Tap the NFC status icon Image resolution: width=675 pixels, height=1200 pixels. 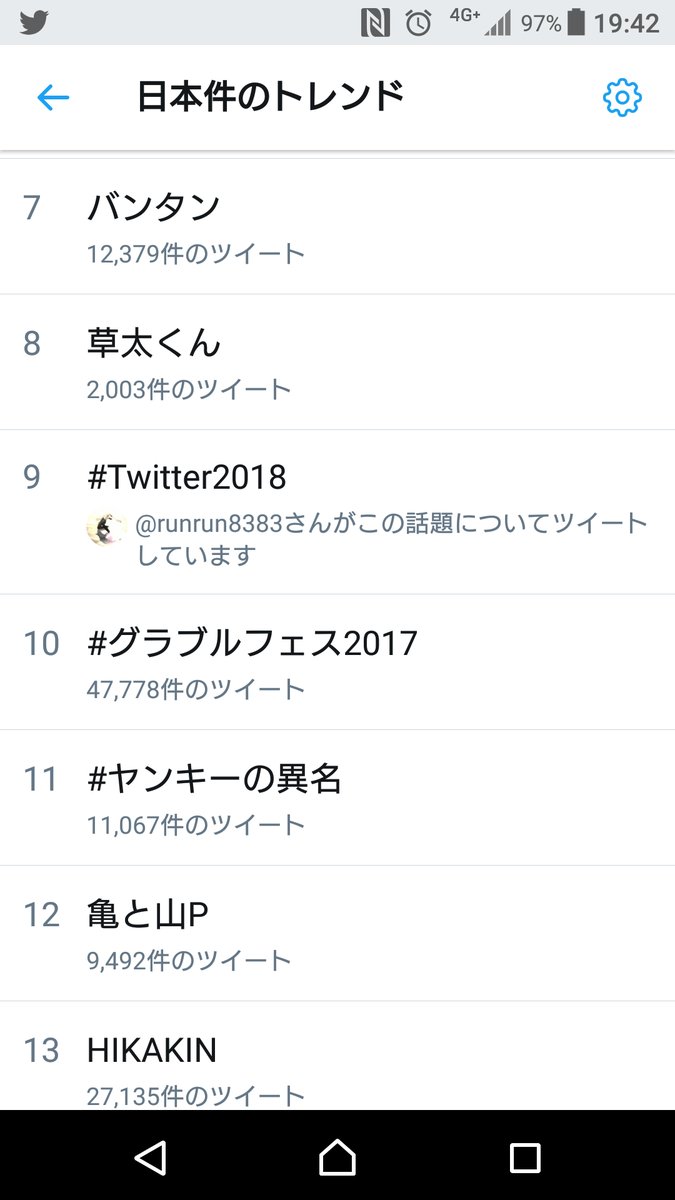(376, 23)
